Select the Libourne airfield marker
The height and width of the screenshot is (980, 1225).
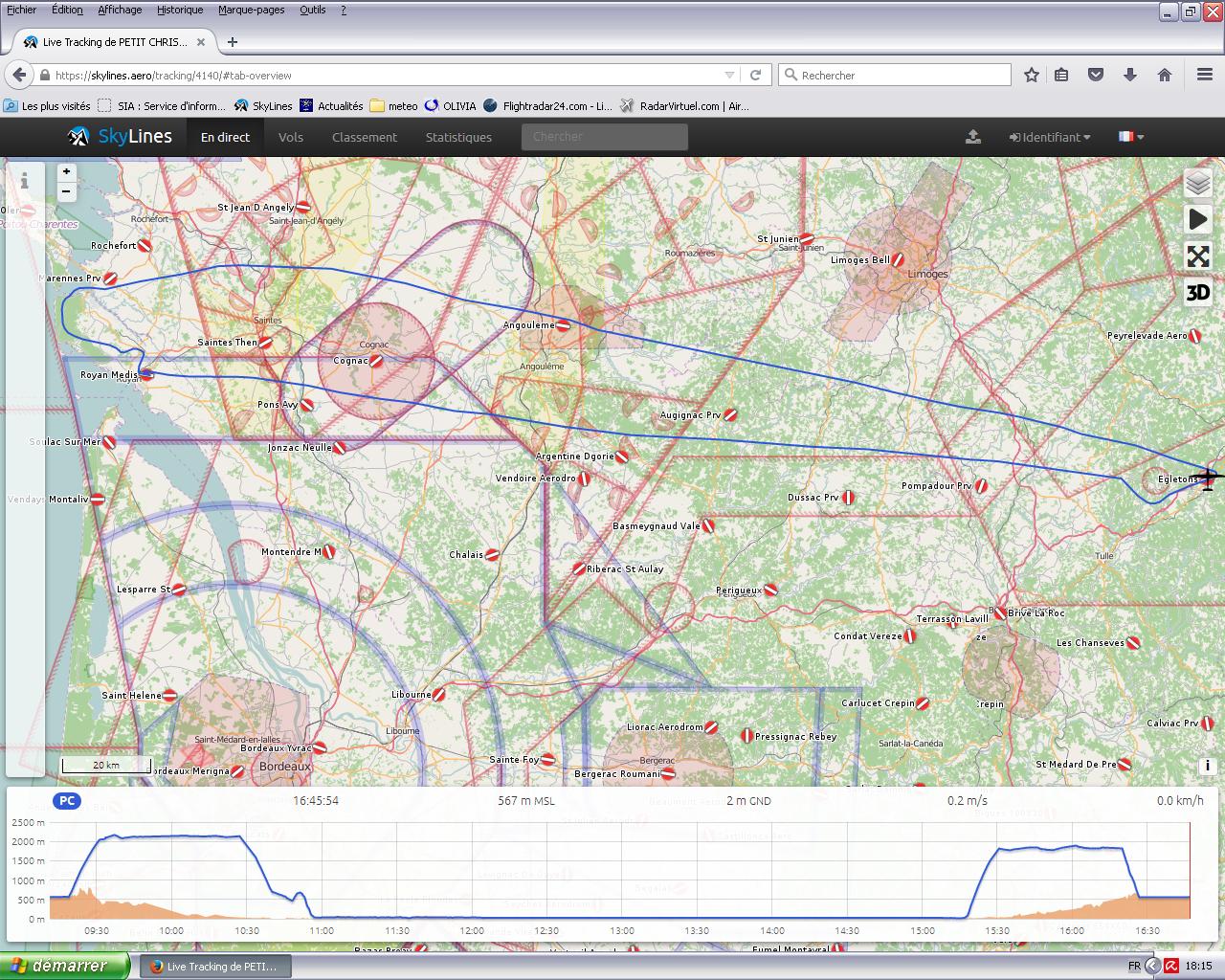coord(439,695)
